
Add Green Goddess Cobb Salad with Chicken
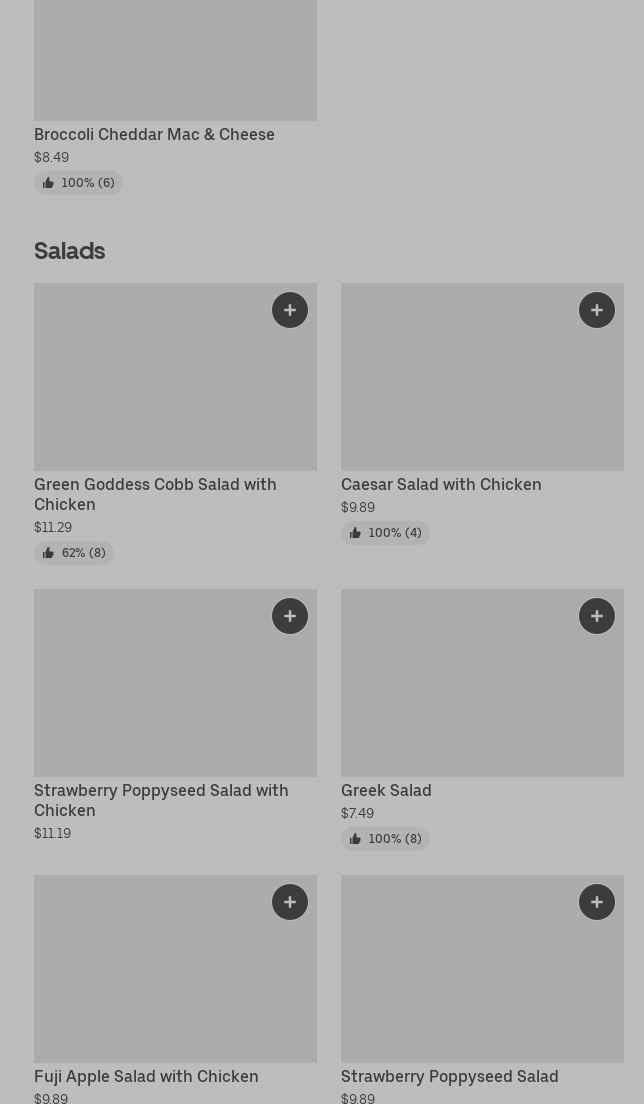coord(290,310)
